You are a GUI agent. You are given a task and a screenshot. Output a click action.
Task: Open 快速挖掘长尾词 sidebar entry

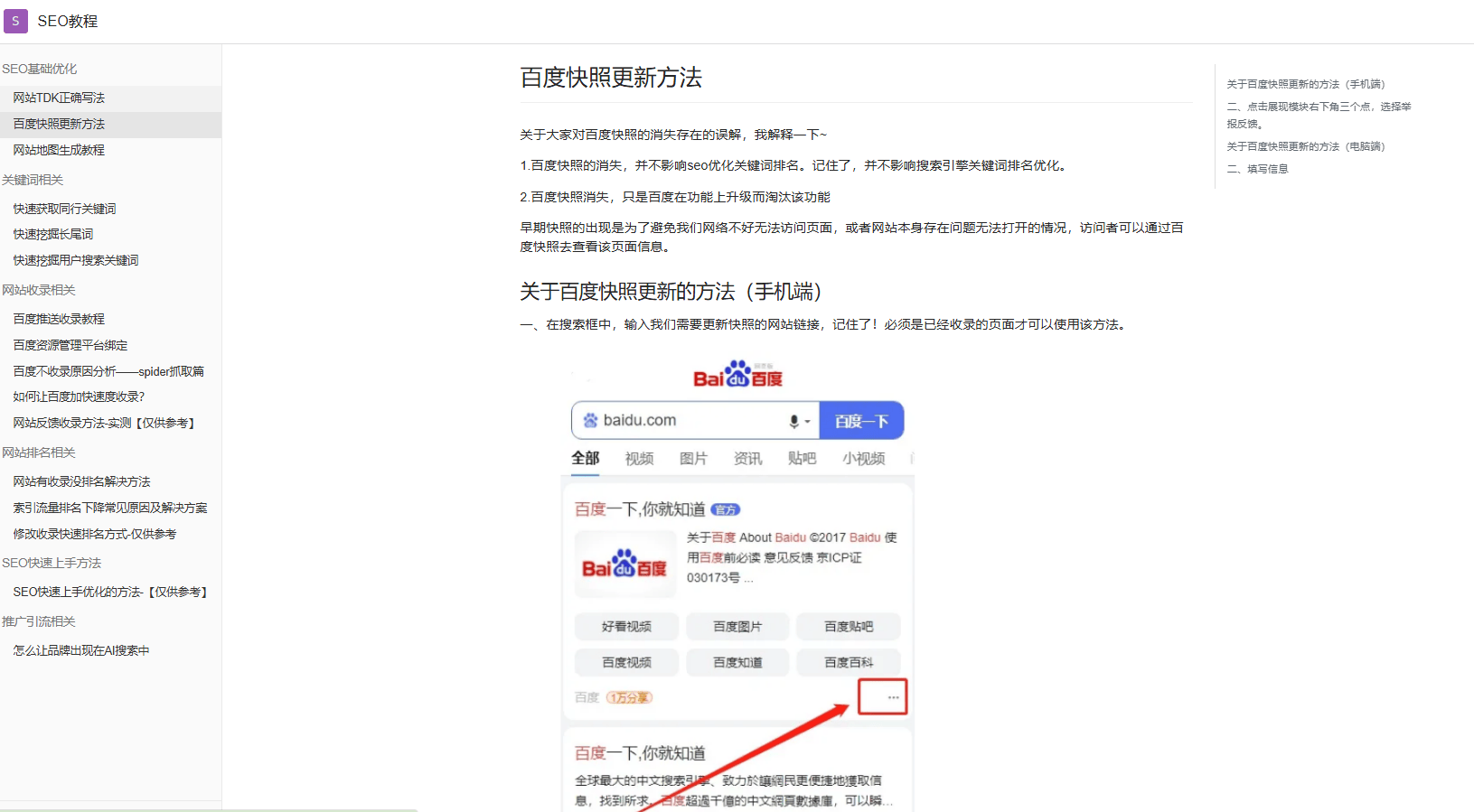(52, 234)
